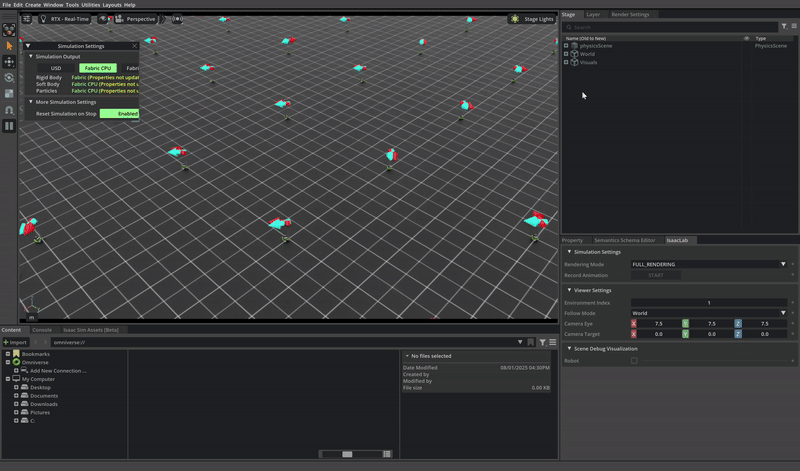This screenshot has height=471, width=800.
Task: Open the Window menu
Action: (53, 5)
